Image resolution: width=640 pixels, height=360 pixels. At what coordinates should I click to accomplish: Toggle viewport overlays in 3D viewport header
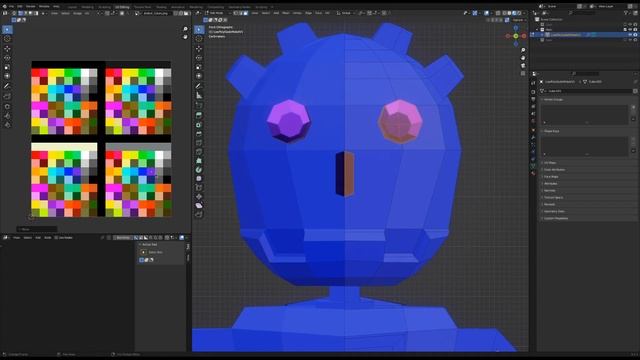click(487, 13)
